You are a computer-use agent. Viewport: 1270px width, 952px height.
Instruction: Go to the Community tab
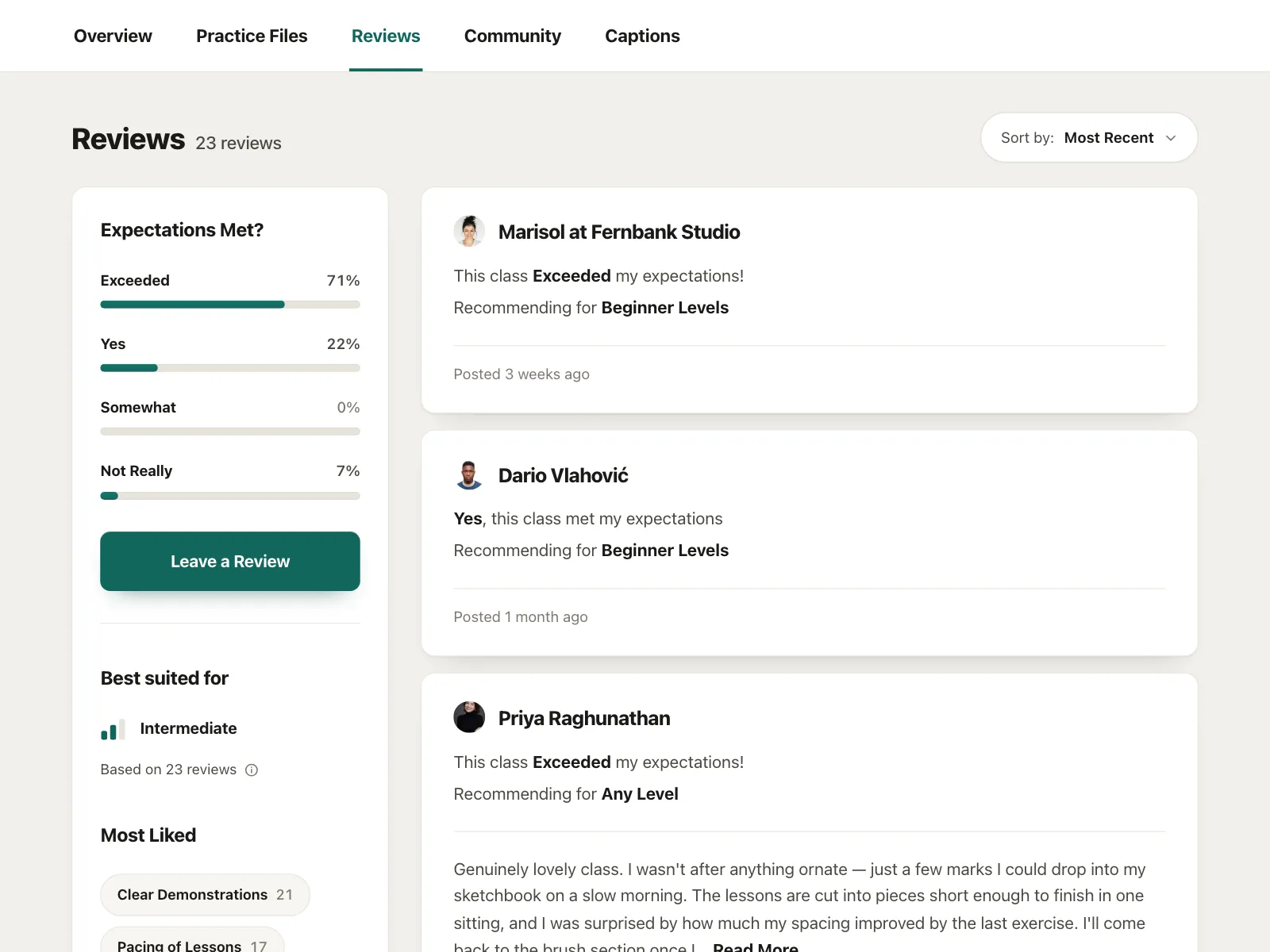(513, 36)
